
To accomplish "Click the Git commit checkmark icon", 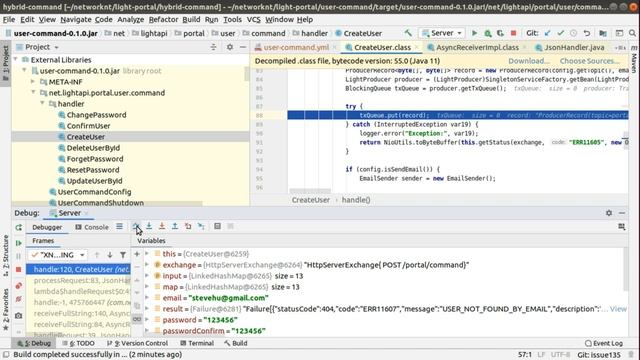I will tap(560, 33).
